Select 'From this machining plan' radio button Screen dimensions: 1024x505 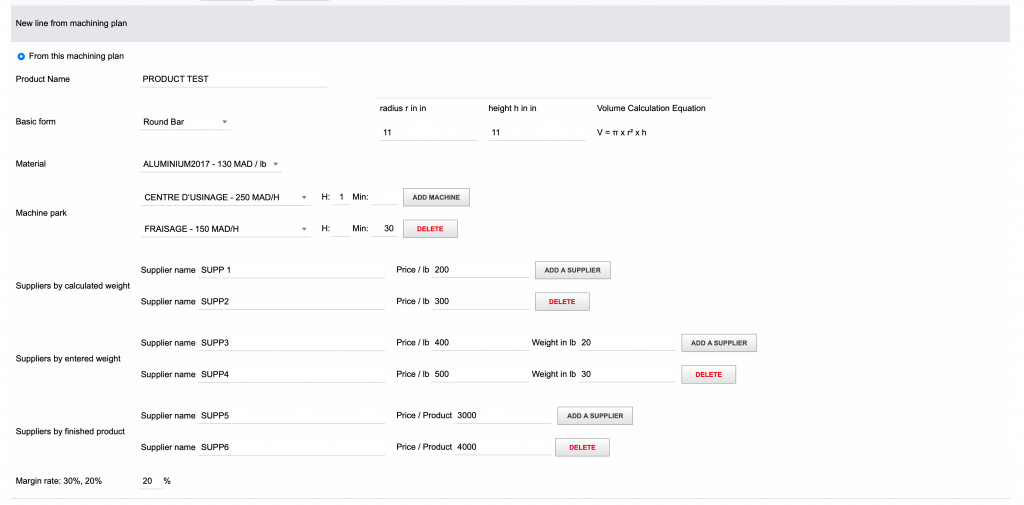(x=21, y=56)
